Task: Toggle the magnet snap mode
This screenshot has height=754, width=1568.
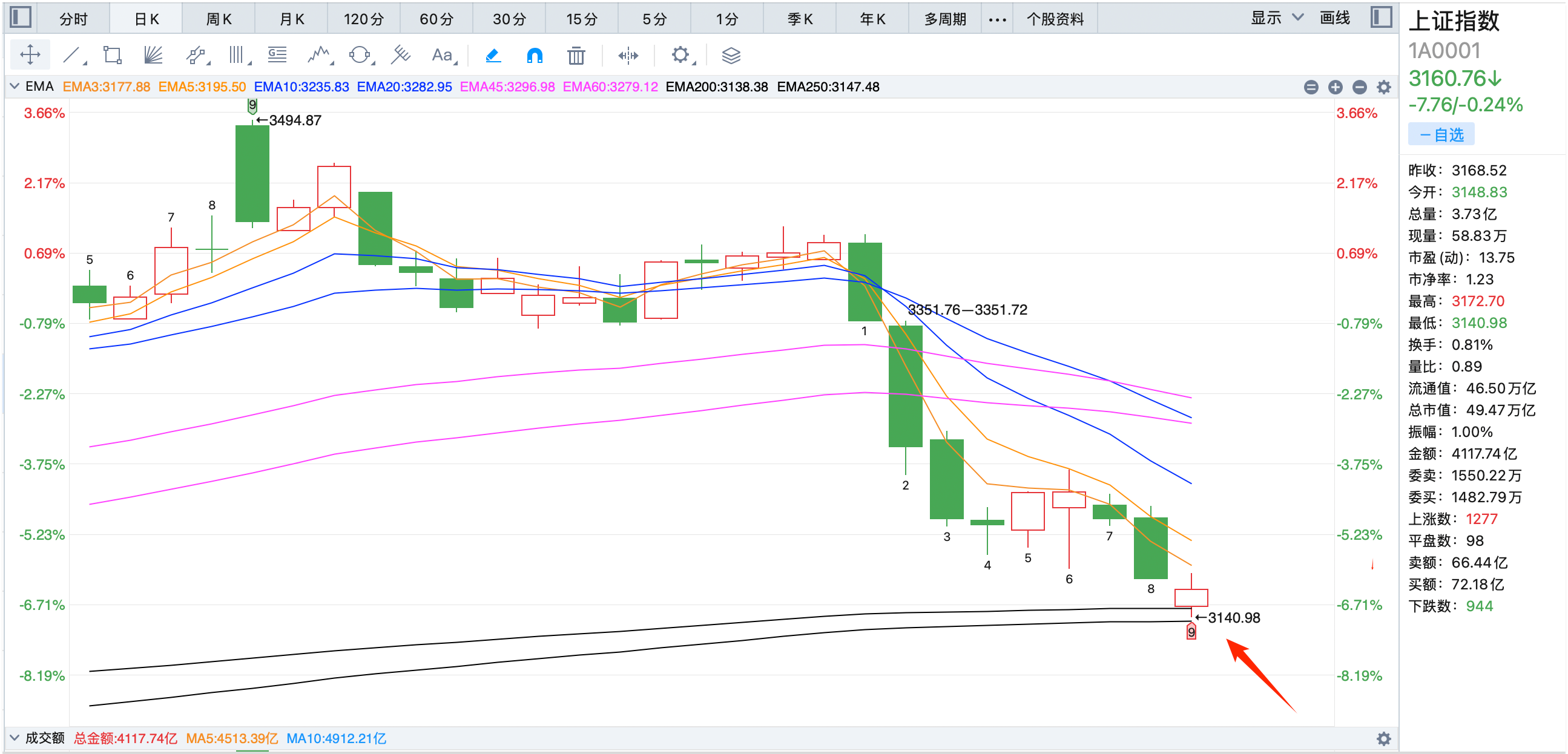Action: tap(535, 56)
